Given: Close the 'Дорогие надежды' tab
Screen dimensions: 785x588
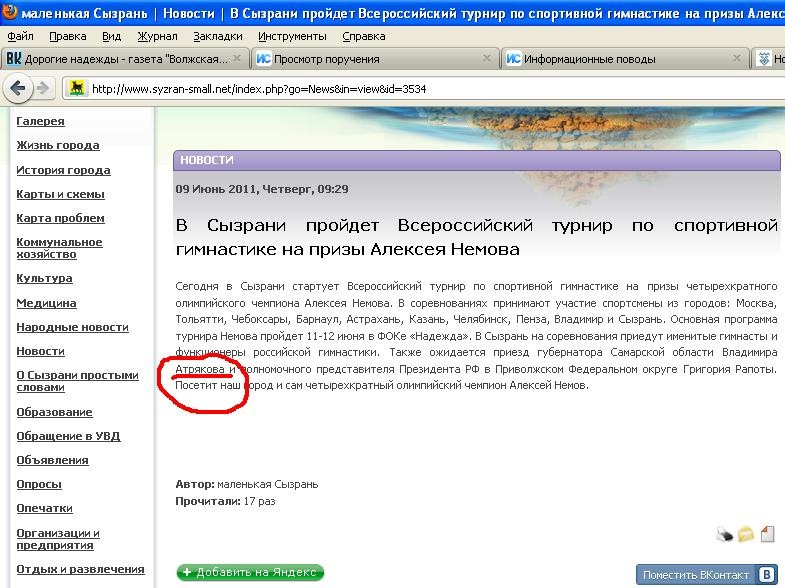Looking at the screenshot, I should (x=235, y=59).
